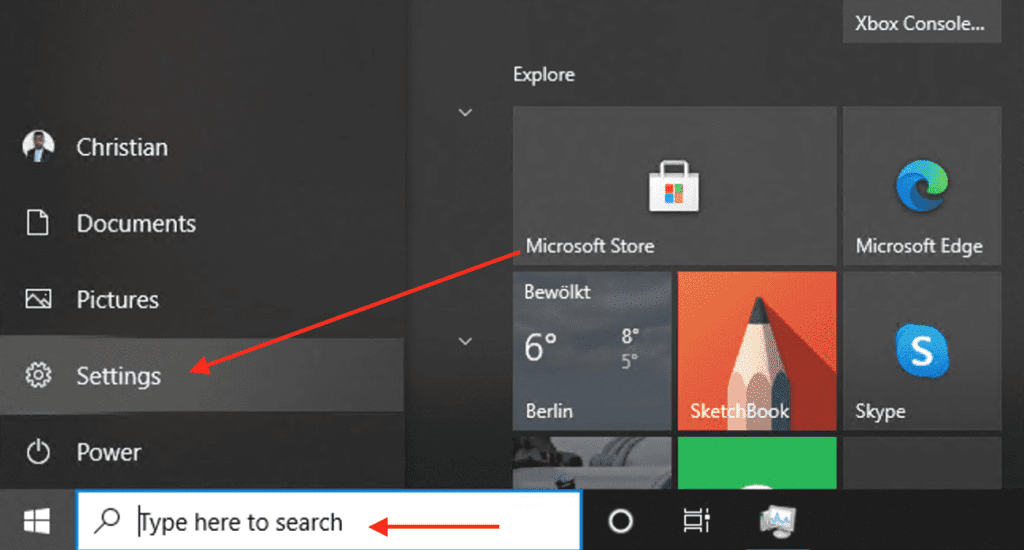Screen dimensions: 1024x550
Task: Launch the SketchBook app tile
Action: (756, 350)
